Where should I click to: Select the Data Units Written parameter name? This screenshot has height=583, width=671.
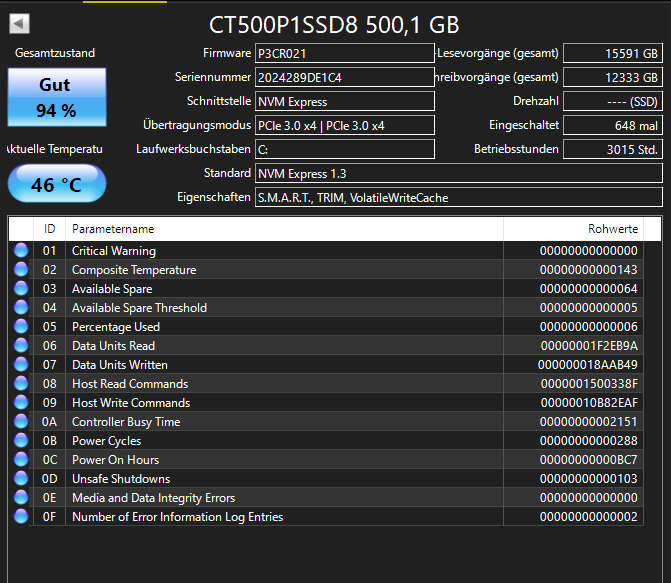[120, 365]
